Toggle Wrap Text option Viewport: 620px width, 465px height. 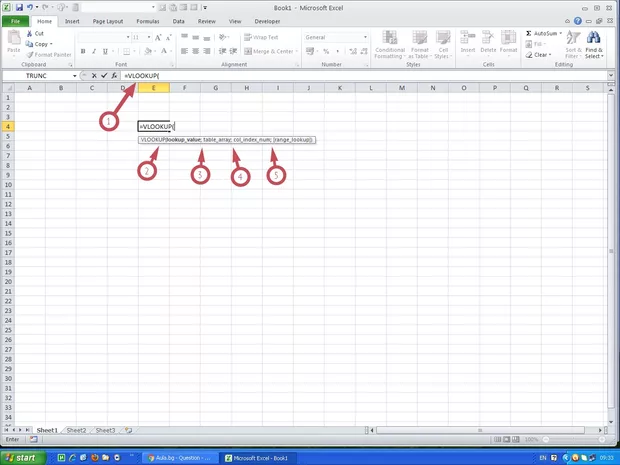[x=260, y=37]
